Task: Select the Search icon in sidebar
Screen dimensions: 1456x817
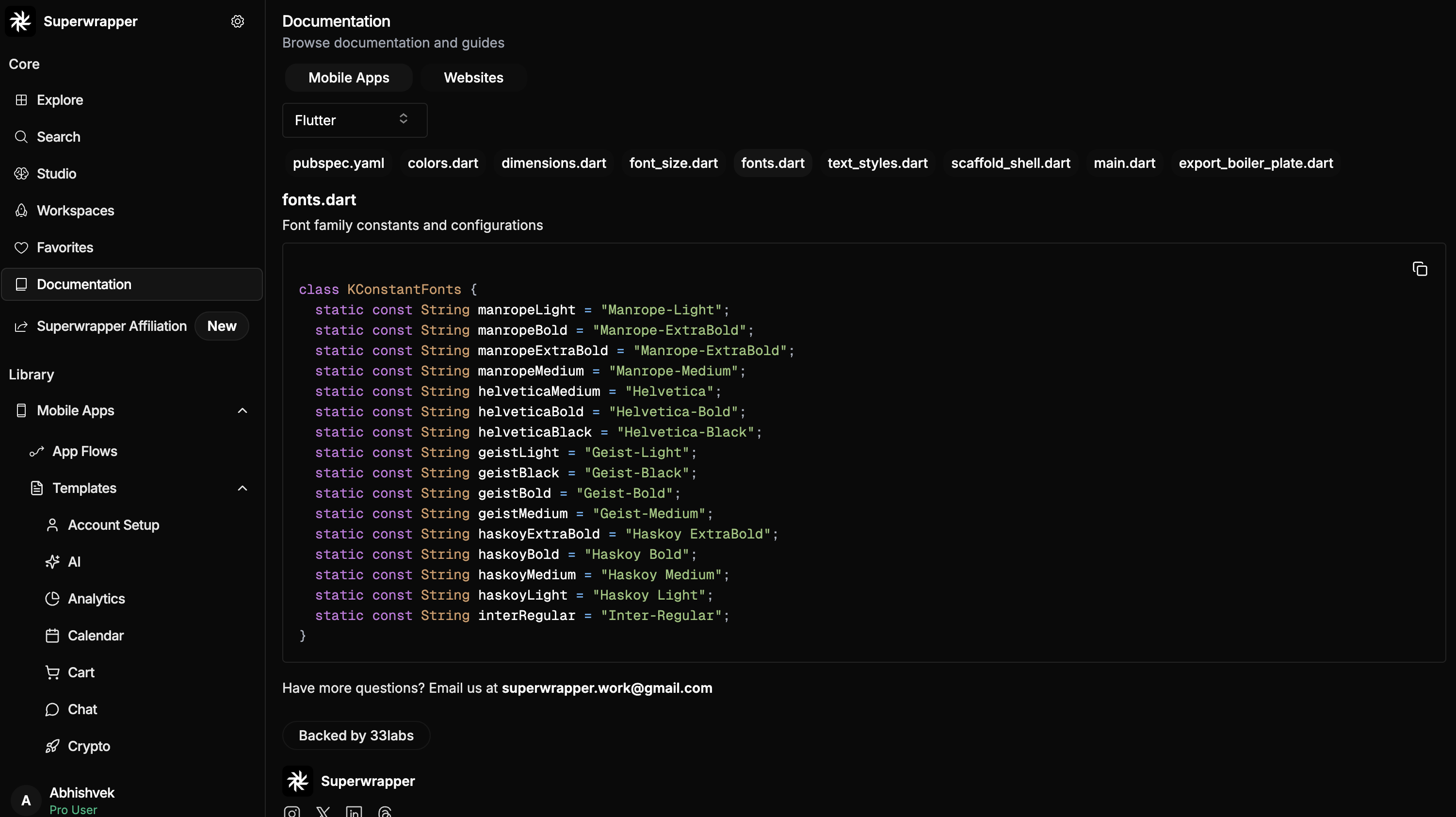Action: (x=21, y=136)
